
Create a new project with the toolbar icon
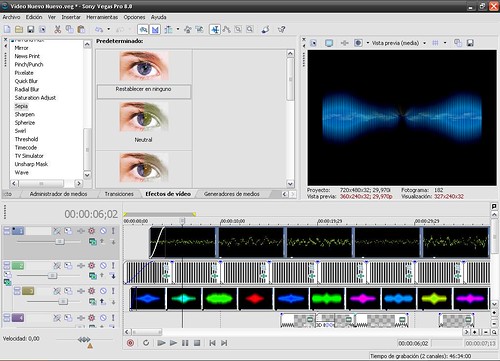point(7,29)
